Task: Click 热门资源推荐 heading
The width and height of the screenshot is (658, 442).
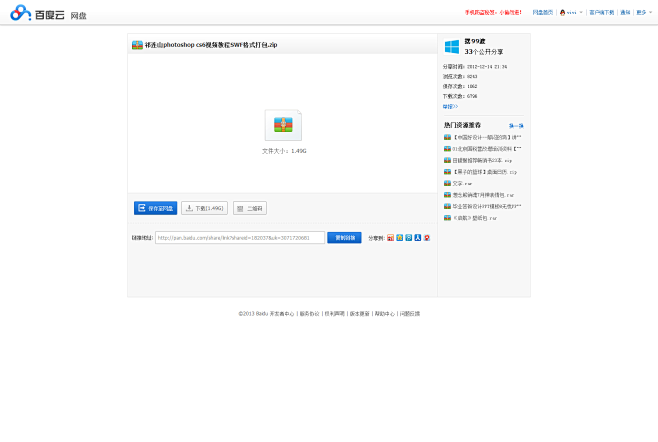Action: click(462, 125)
